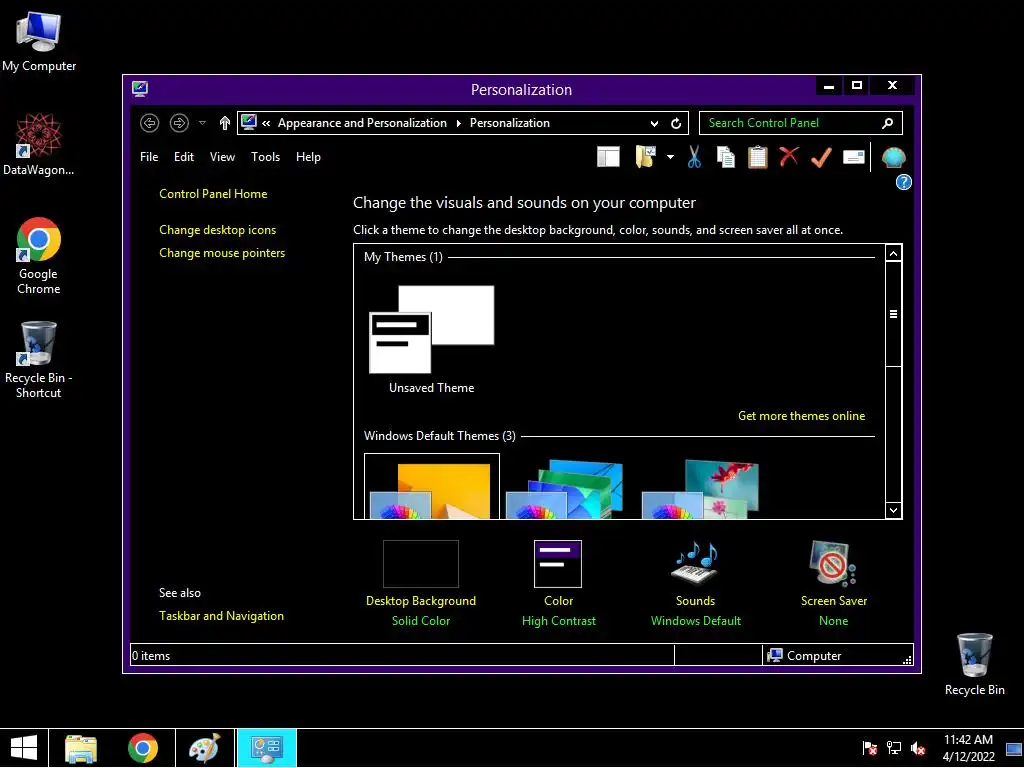Open Change mouse pointers link

(222, 253)
